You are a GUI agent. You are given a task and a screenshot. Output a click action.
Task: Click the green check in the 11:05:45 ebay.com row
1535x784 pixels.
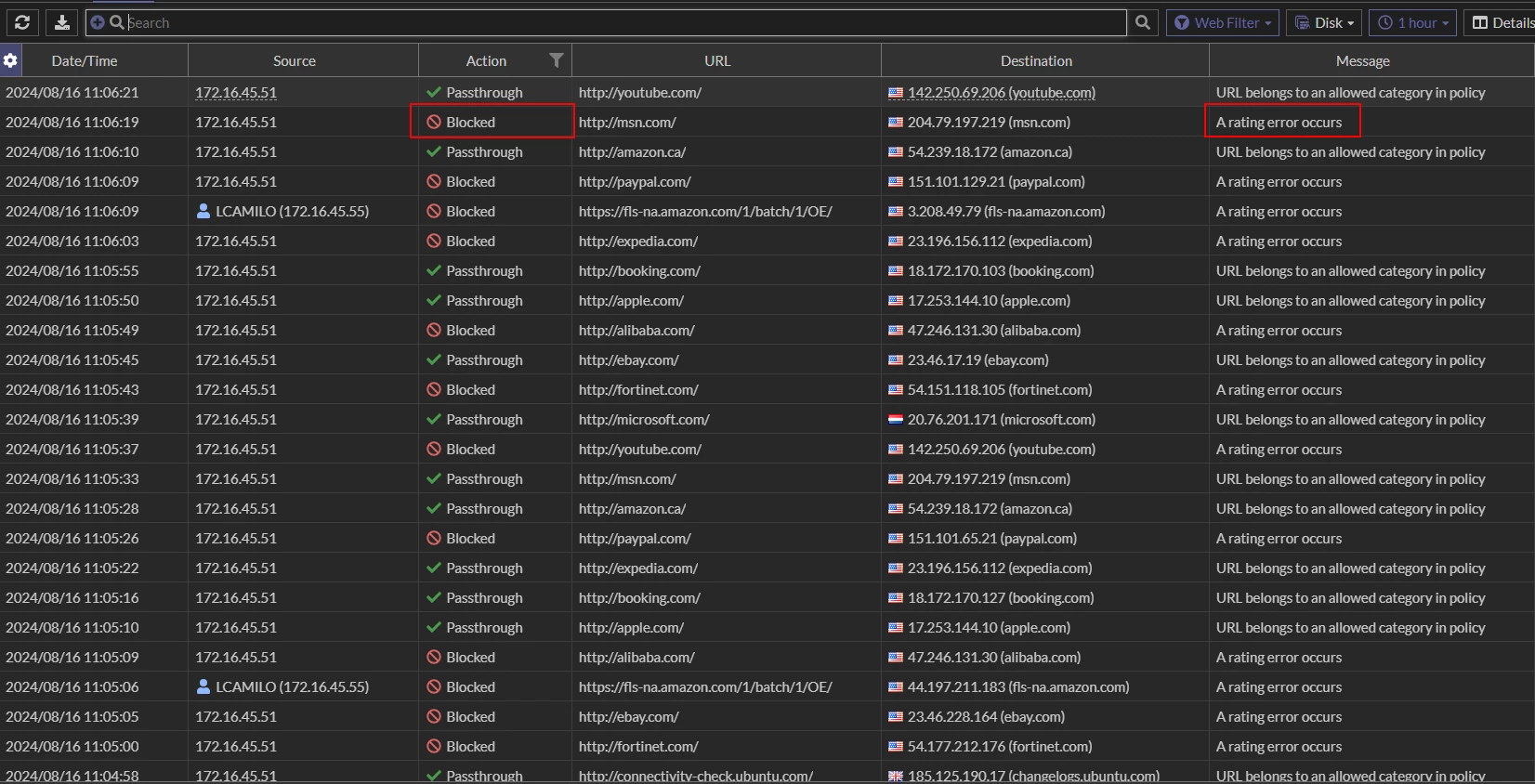pos(434,359)
